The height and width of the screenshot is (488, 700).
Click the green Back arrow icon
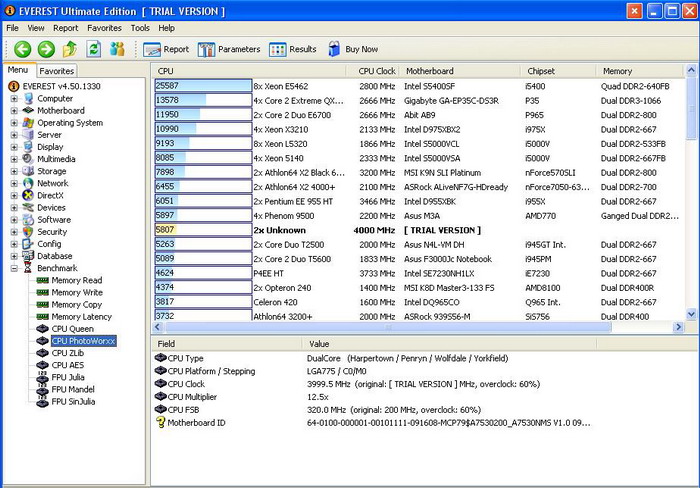pyautogui.click(x=22, y=49)
